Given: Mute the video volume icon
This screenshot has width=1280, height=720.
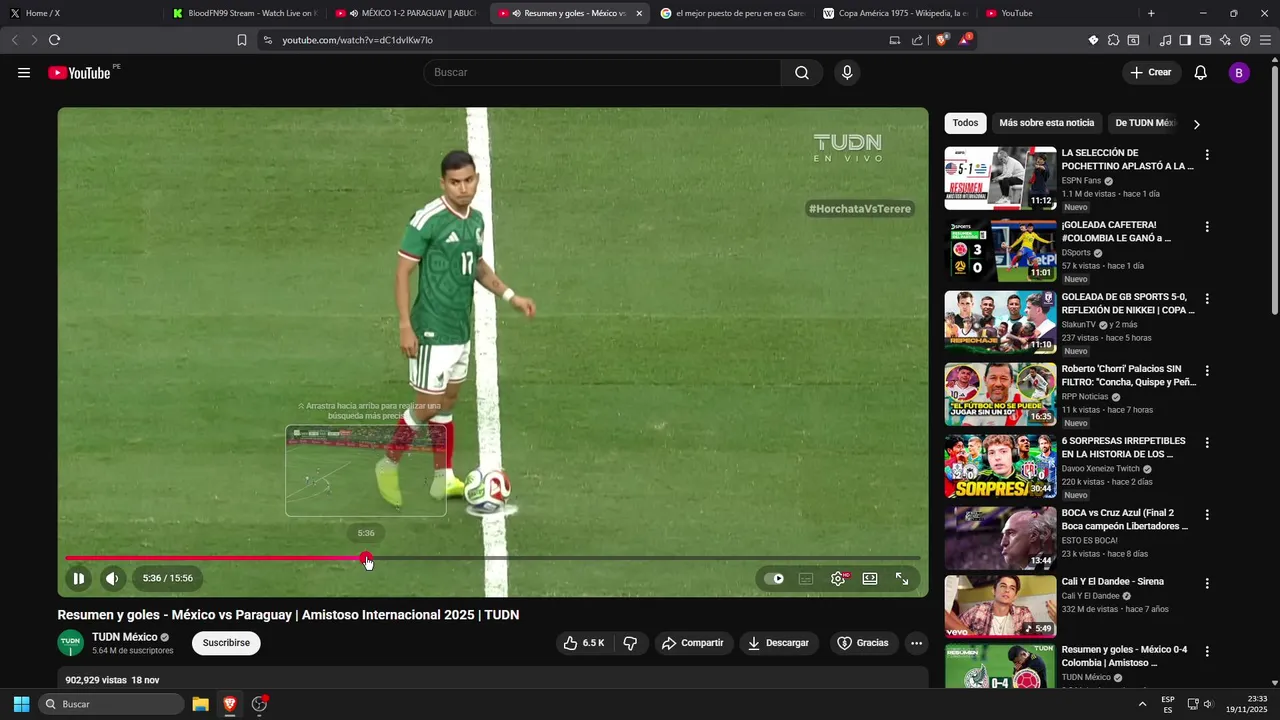Looking at the screenshot, I should pyautogui.click(x=112, y=578).
